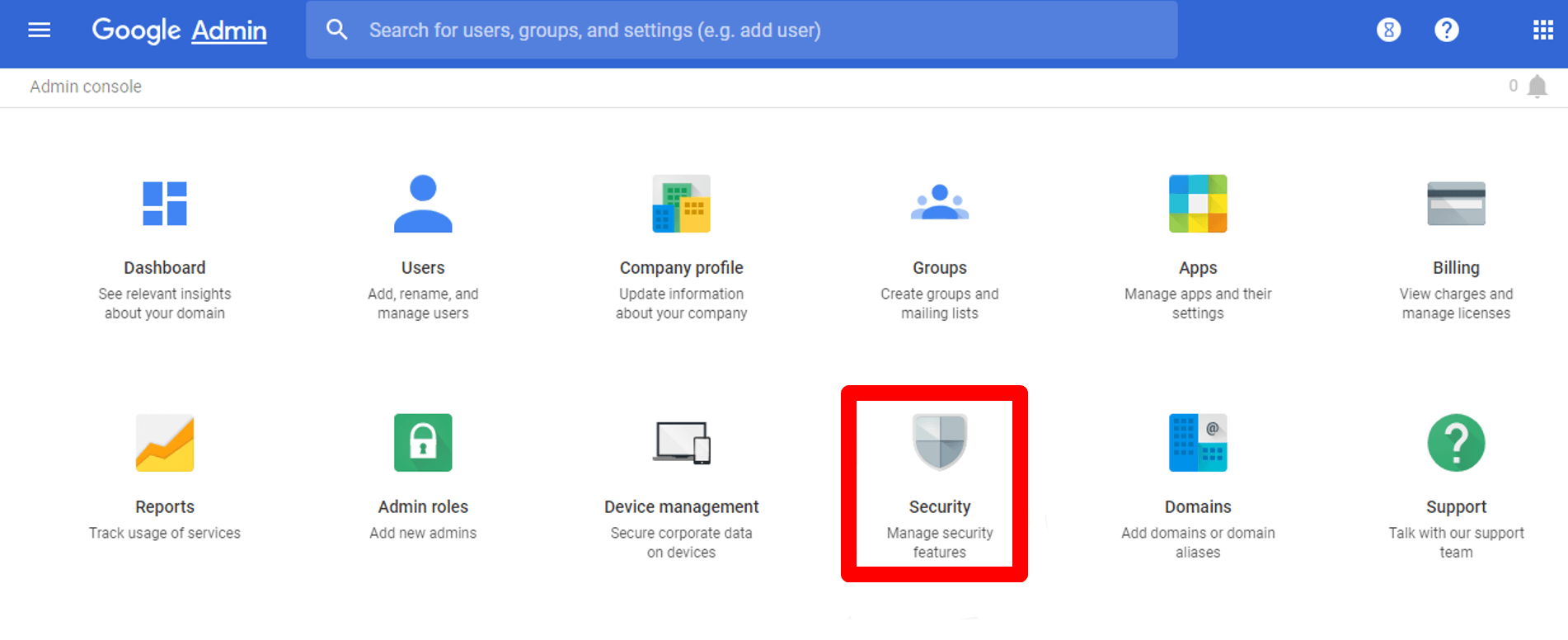
Task: Open the Support green question icon
Action: [1456, 443]
